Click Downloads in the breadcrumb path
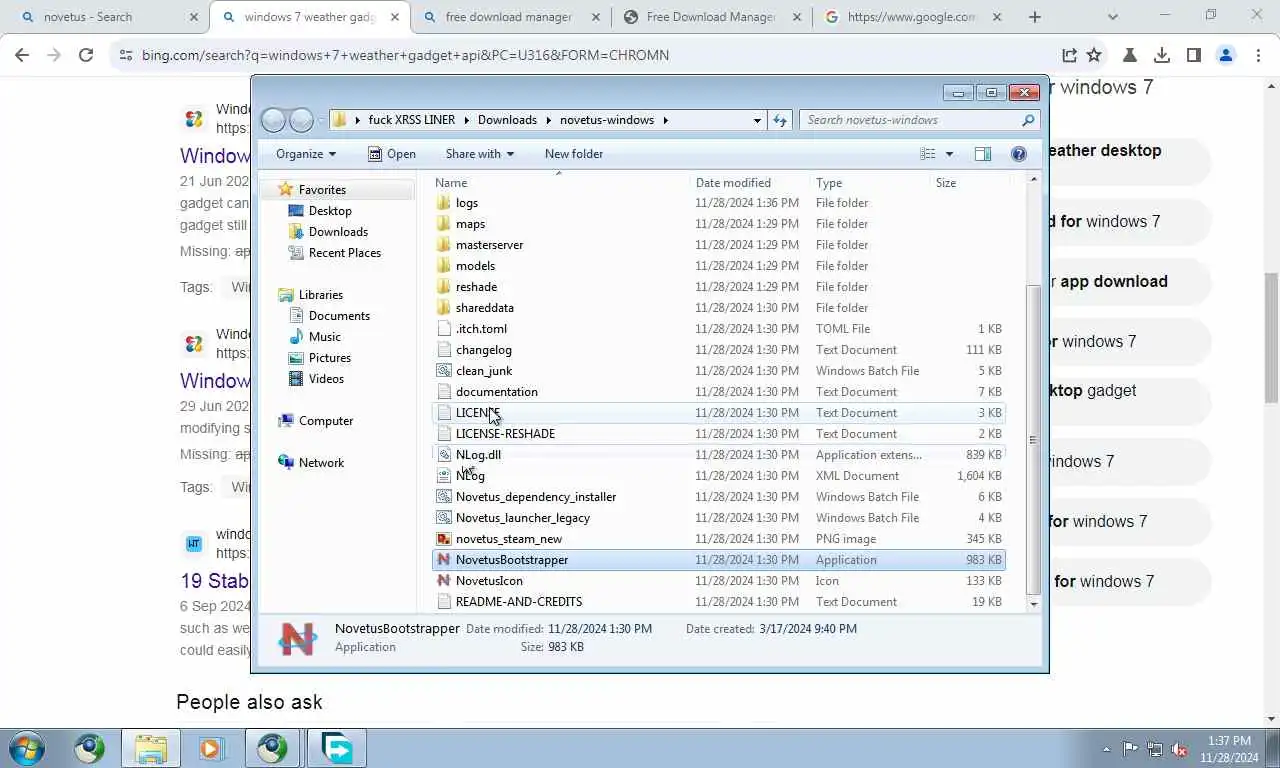 tap(507, 120)
